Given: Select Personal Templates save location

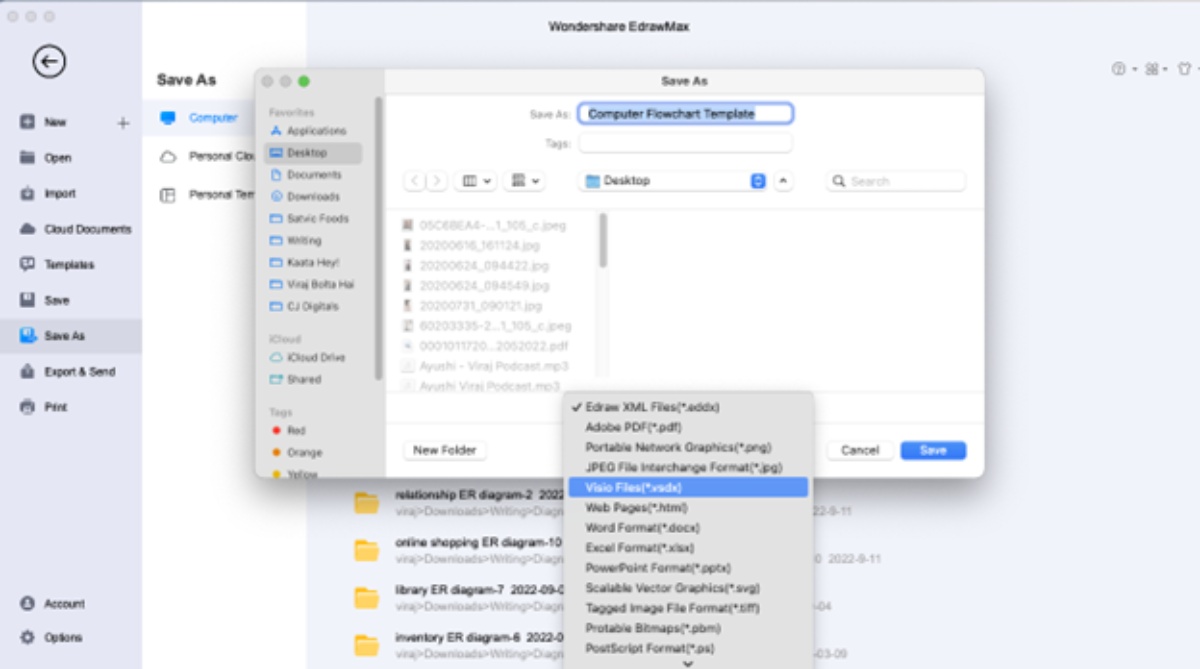Looking at the screenshot, I should 207,195.
